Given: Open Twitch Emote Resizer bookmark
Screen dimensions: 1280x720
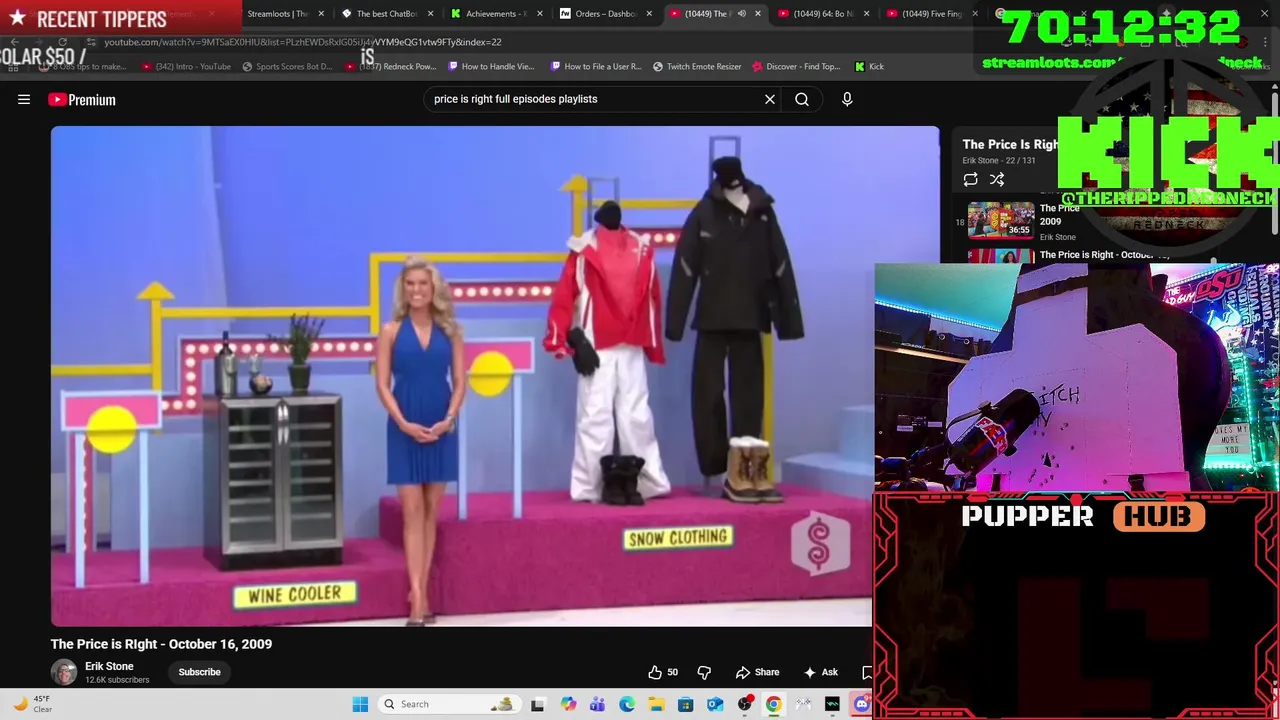Looking at the screenshot, I should 697,66.
